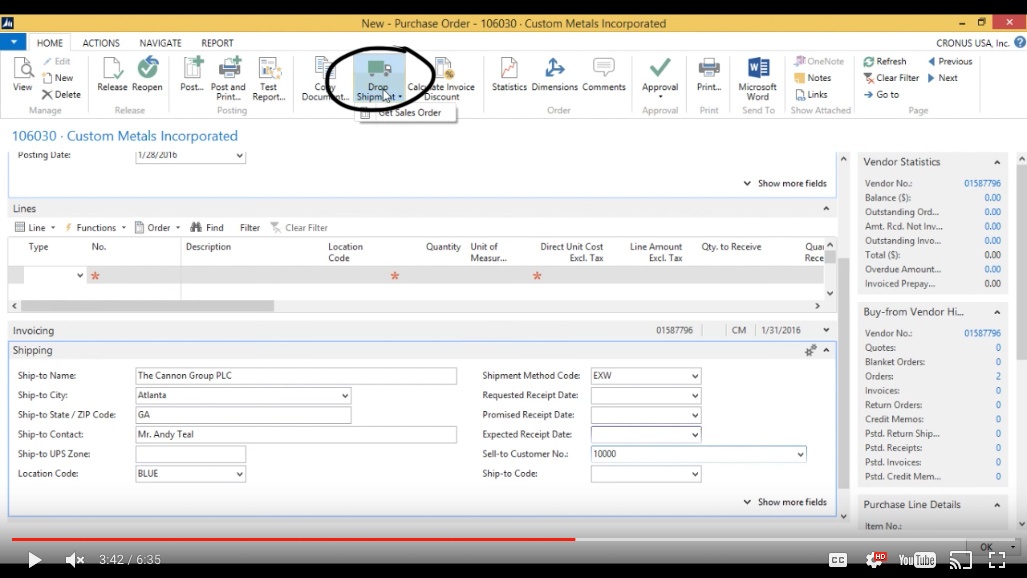The image size is (1027, 578).
Task: Open the help question mark icon
Action: click(1020, 43)
